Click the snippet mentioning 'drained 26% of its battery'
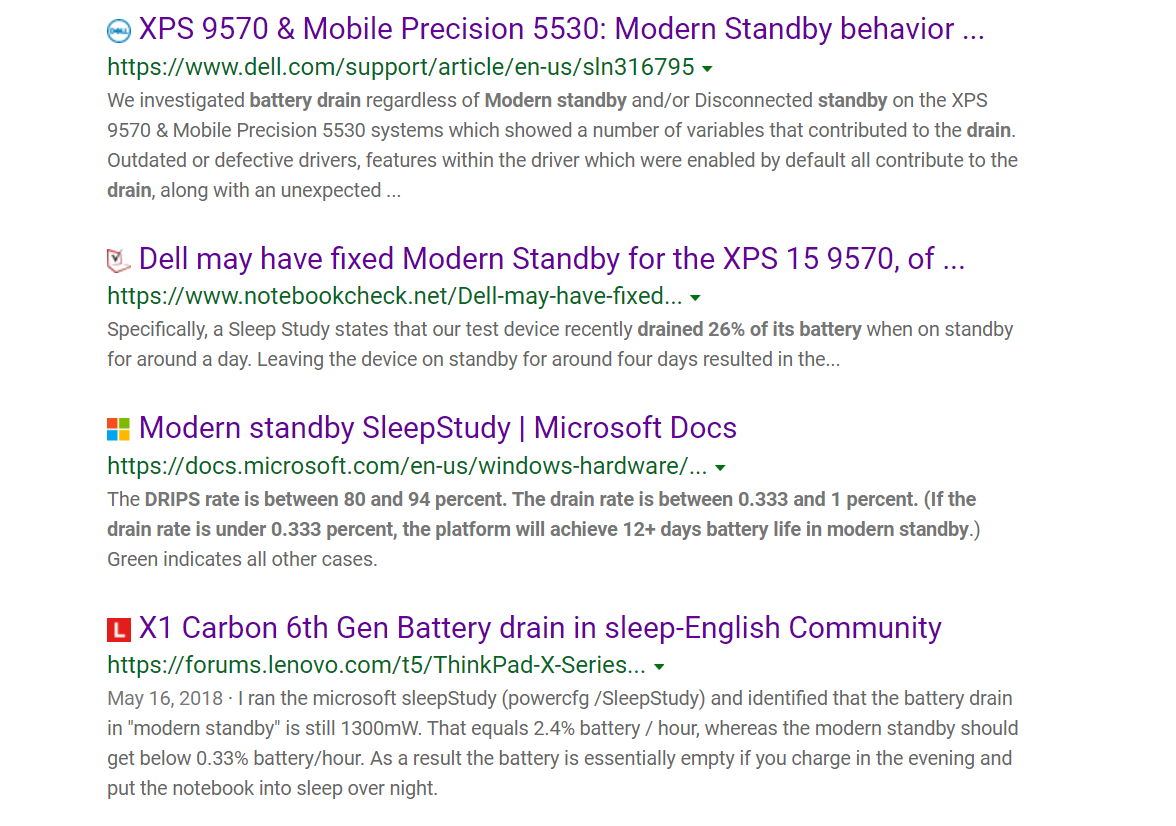This screenshot has height=826, width=1176. tap(560, 344)
